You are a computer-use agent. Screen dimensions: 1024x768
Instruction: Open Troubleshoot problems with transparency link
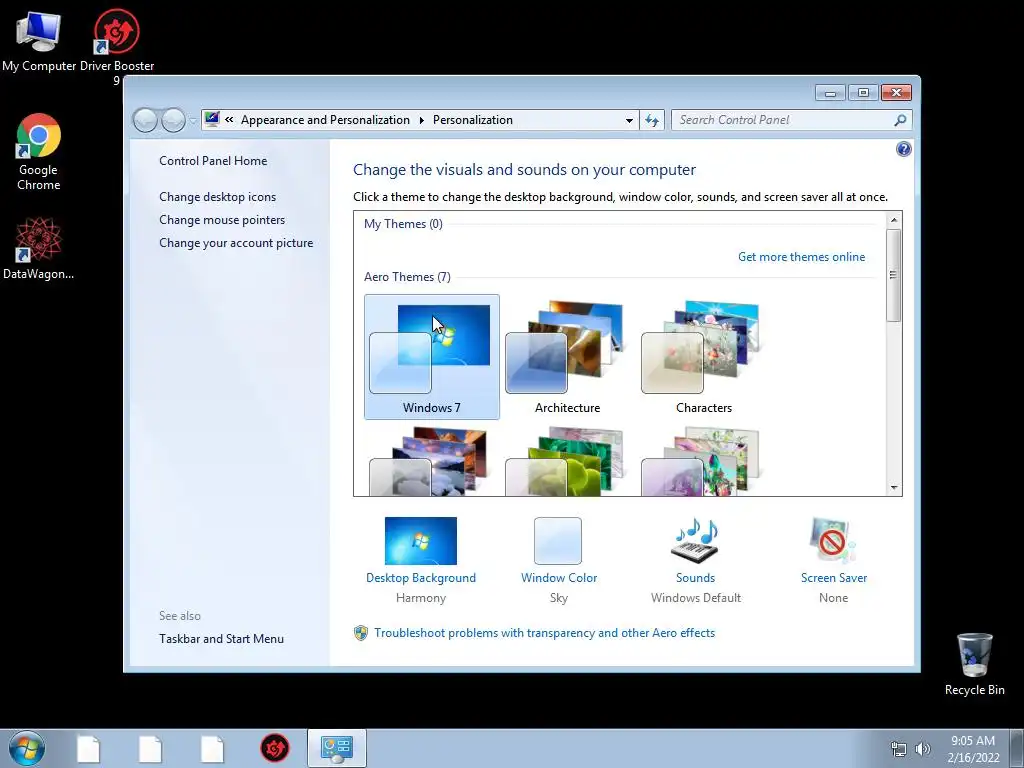point(545,633)
